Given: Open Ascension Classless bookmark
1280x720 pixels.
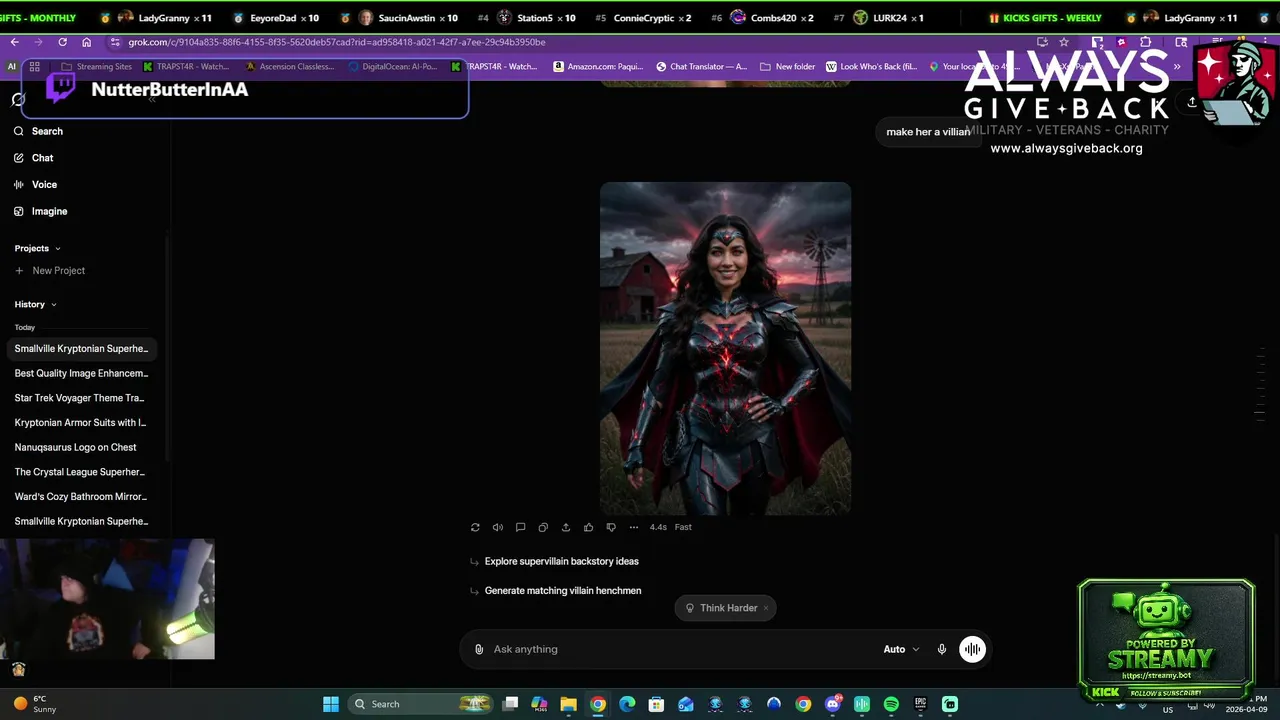Looking at the screenshot, I should coord(291,67).
